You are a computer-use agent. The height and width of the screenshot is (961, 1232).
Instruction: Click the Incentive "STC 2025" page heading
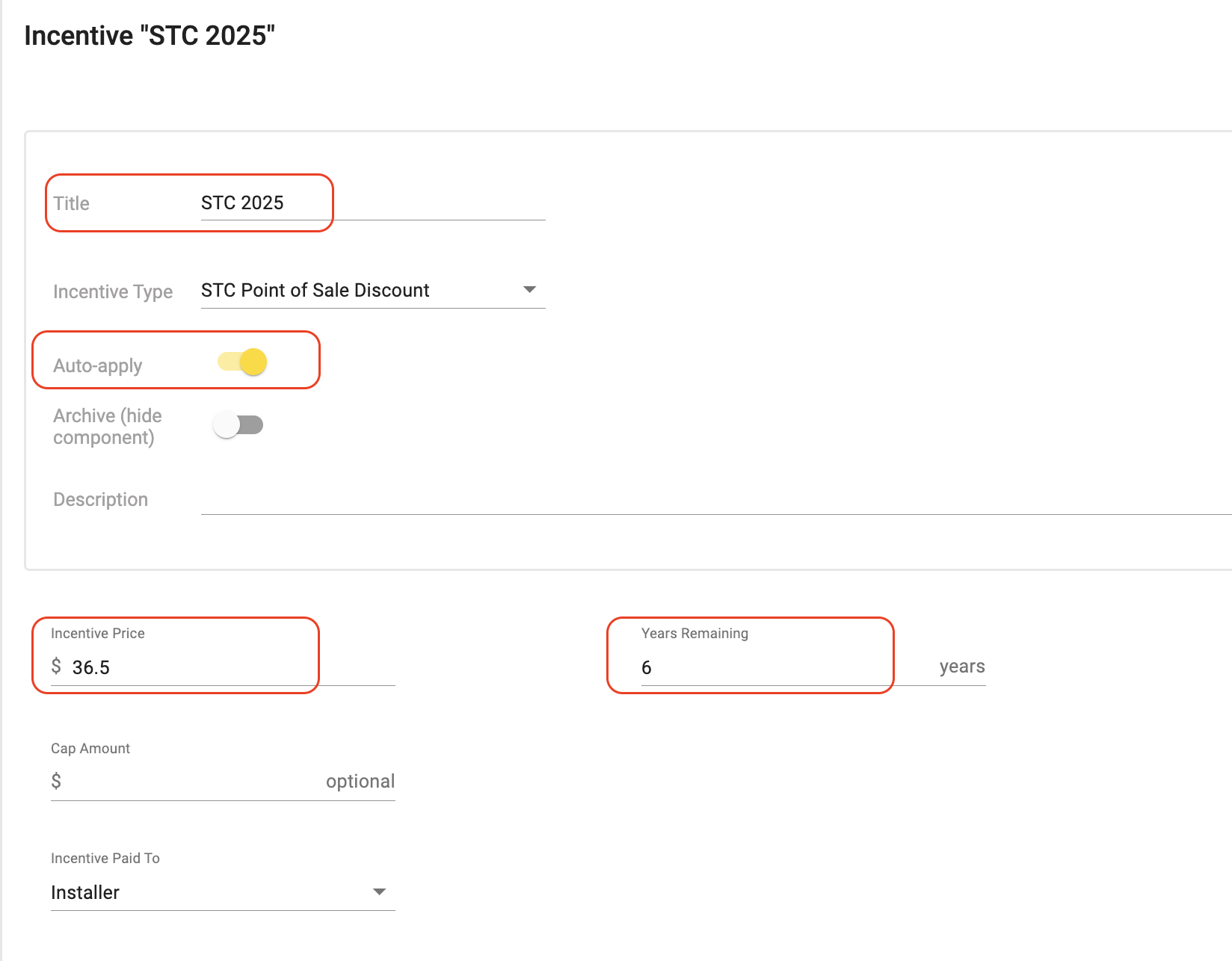[x=150, y=35]
